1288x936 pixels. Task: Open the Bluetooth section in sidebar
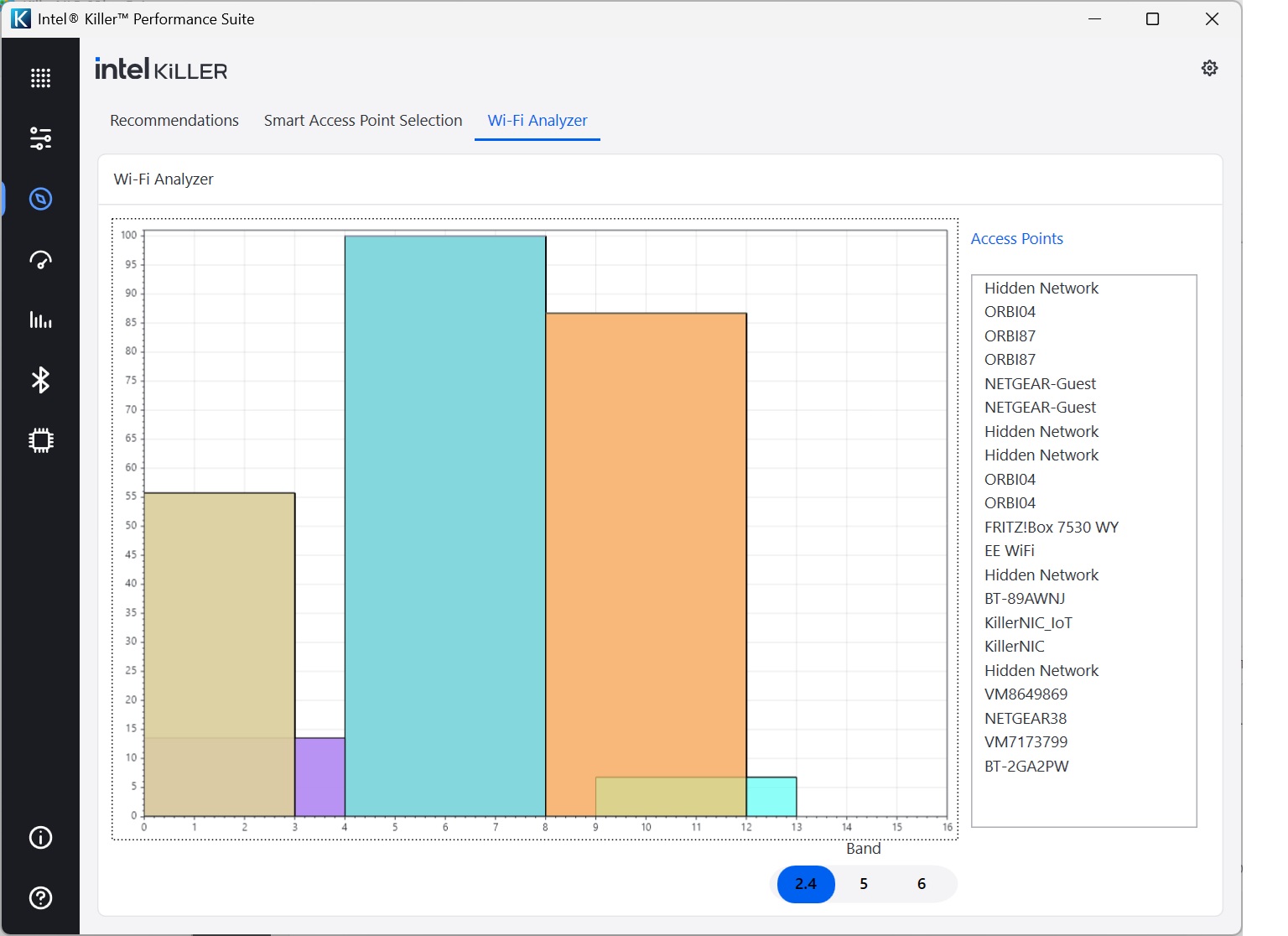pos(40,380)
